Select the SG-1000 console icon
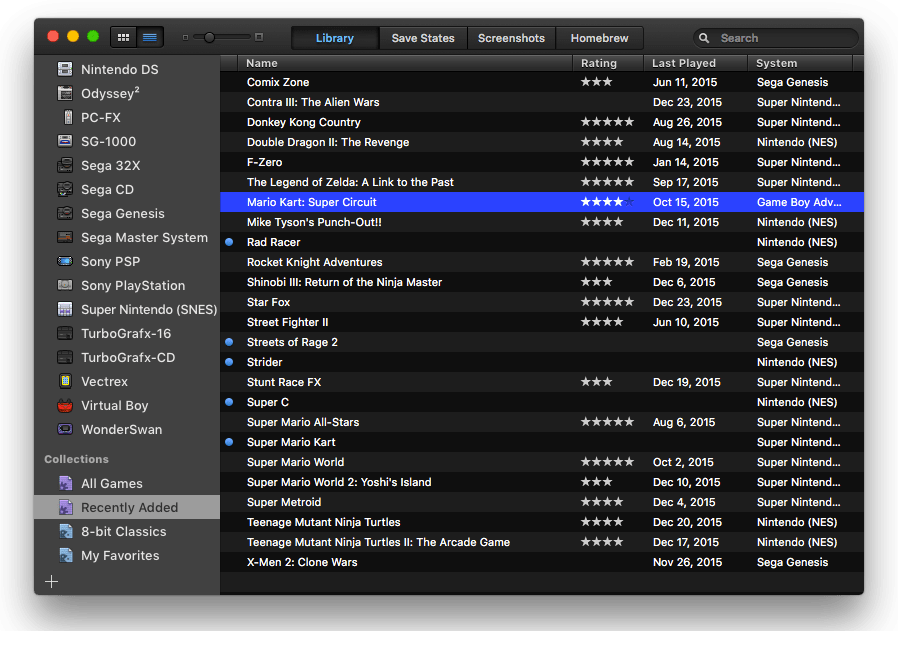898x645 pixels. 65,141
